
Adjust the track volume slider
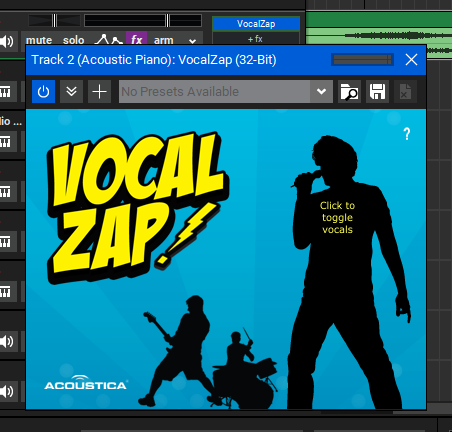tap(143, 20)
